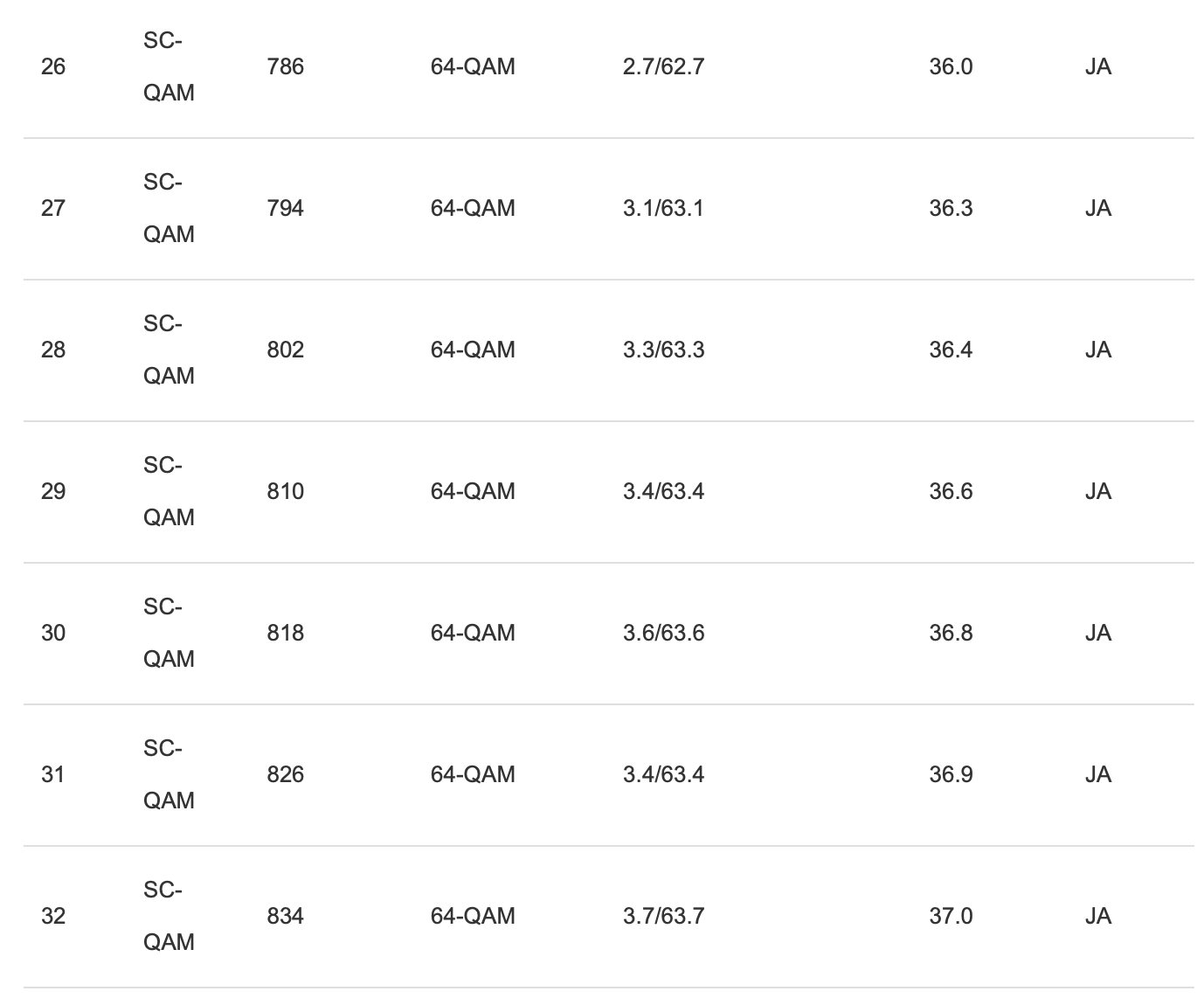Click channel 30 number cell
Screen dimensions: 1204x998
(53, 634)
